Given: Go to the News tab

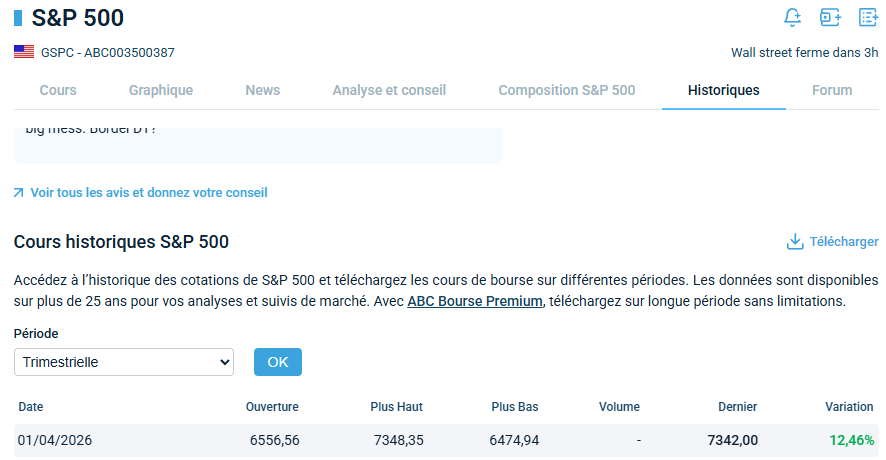Looking at the screenshot, I should (263, 90).
